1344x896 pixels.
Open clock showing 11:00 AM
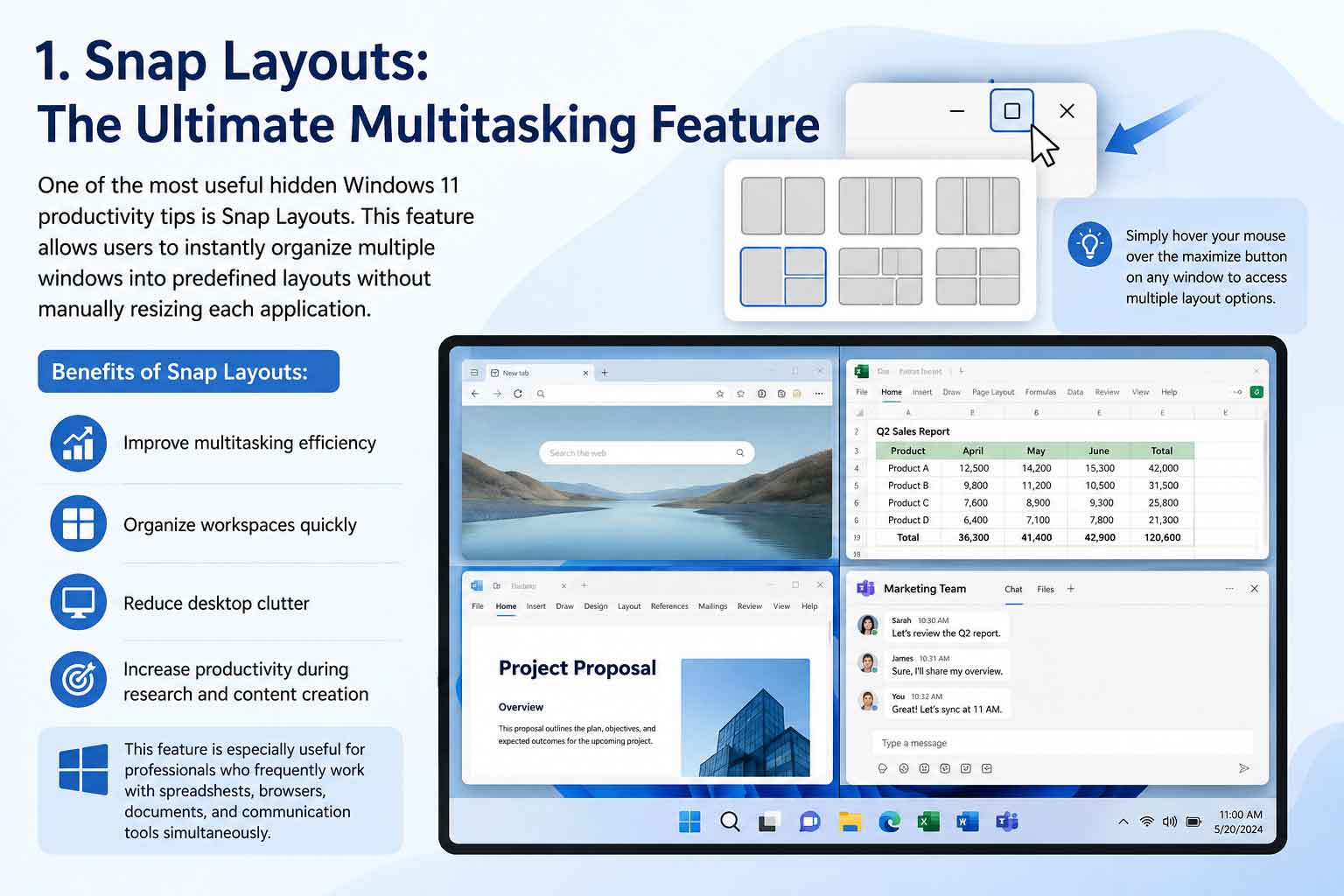1240,822
